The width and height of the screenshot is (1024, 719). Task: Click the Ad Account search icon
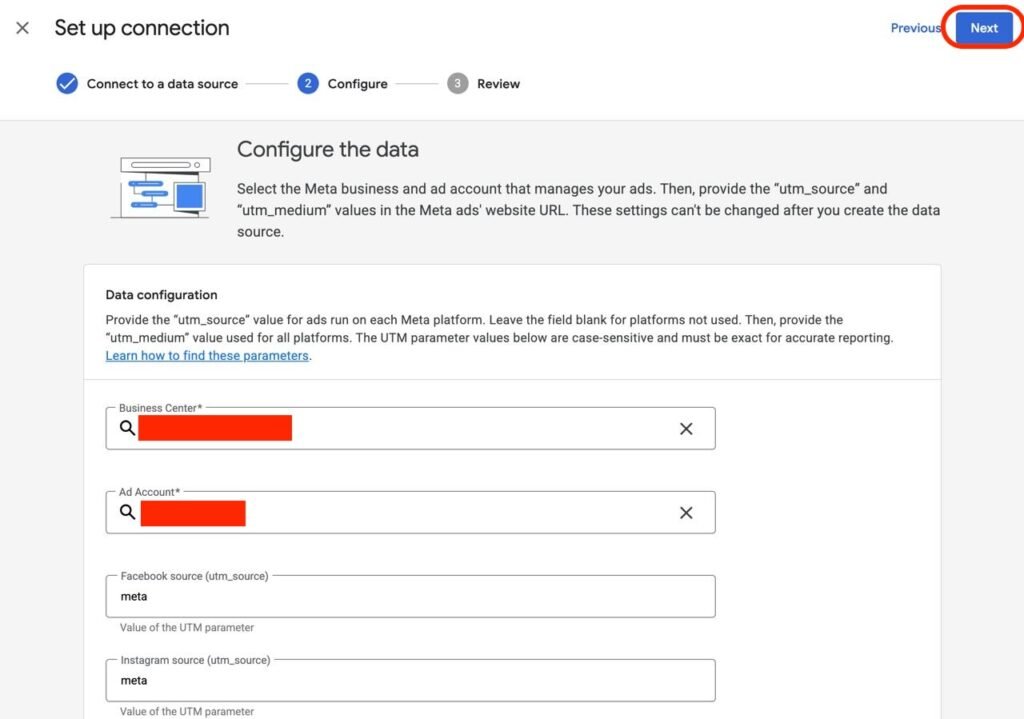[x=127, y=512]
